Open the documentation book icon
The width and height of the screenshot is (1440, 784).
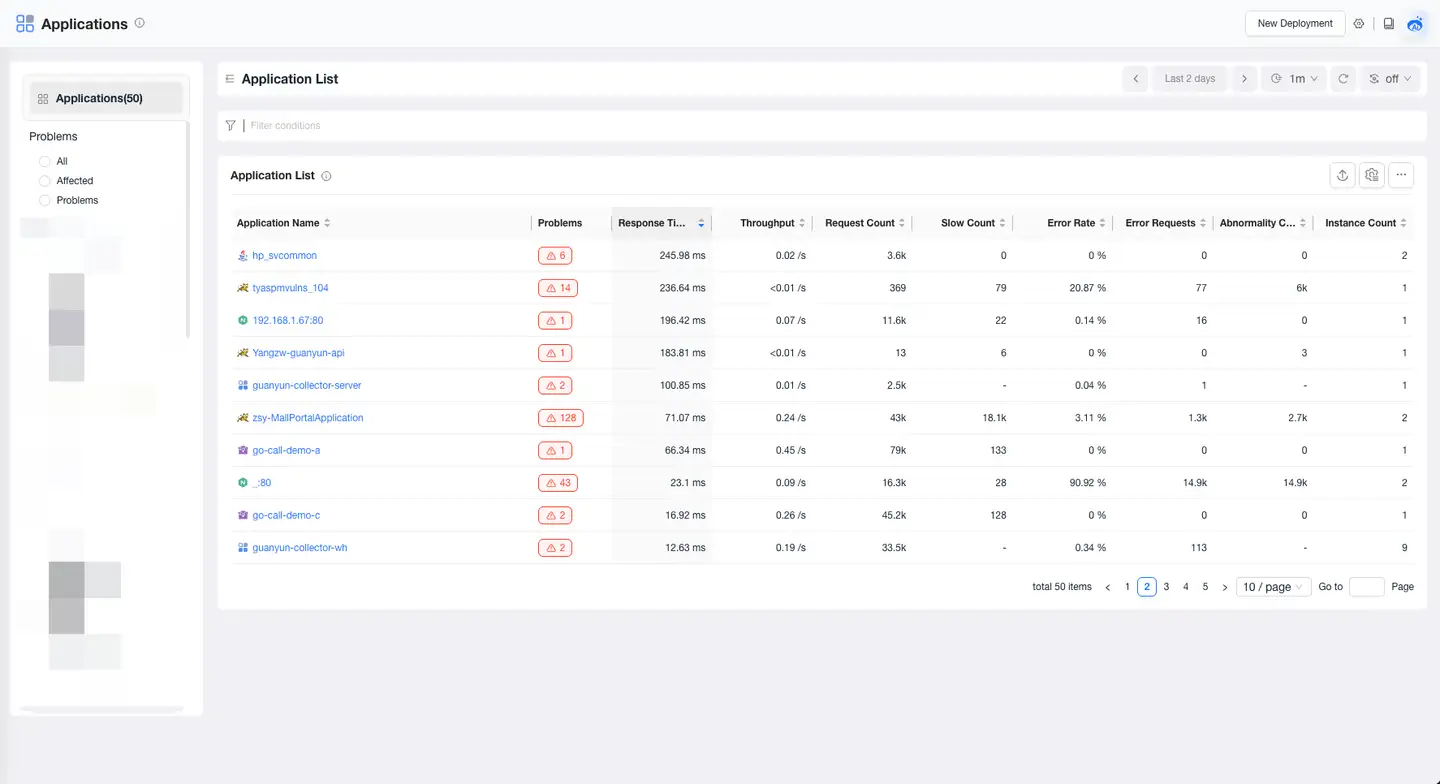pos(1389,24)
